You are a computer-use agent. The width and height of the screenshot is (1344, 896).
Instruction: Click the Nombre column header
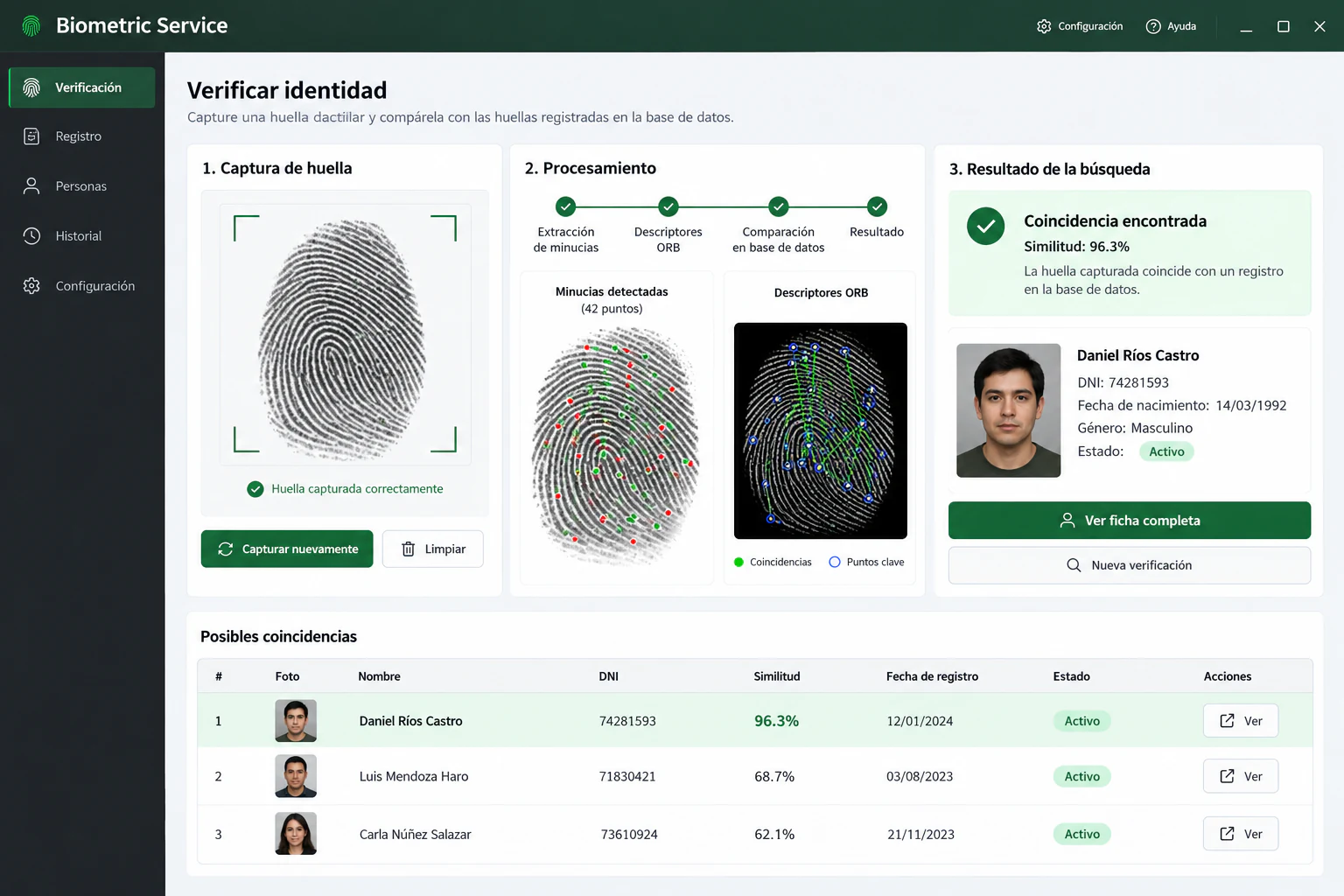pos(379,676)
